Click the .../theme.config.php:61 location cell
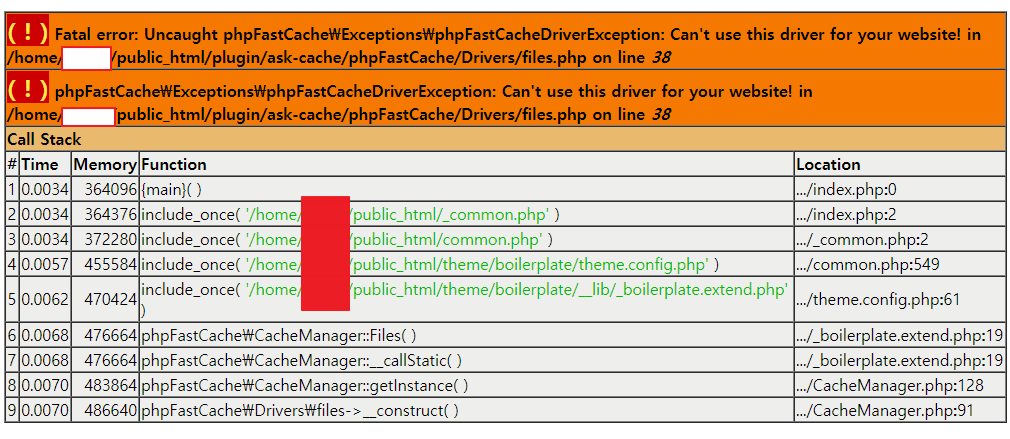 tap(899, 299)
